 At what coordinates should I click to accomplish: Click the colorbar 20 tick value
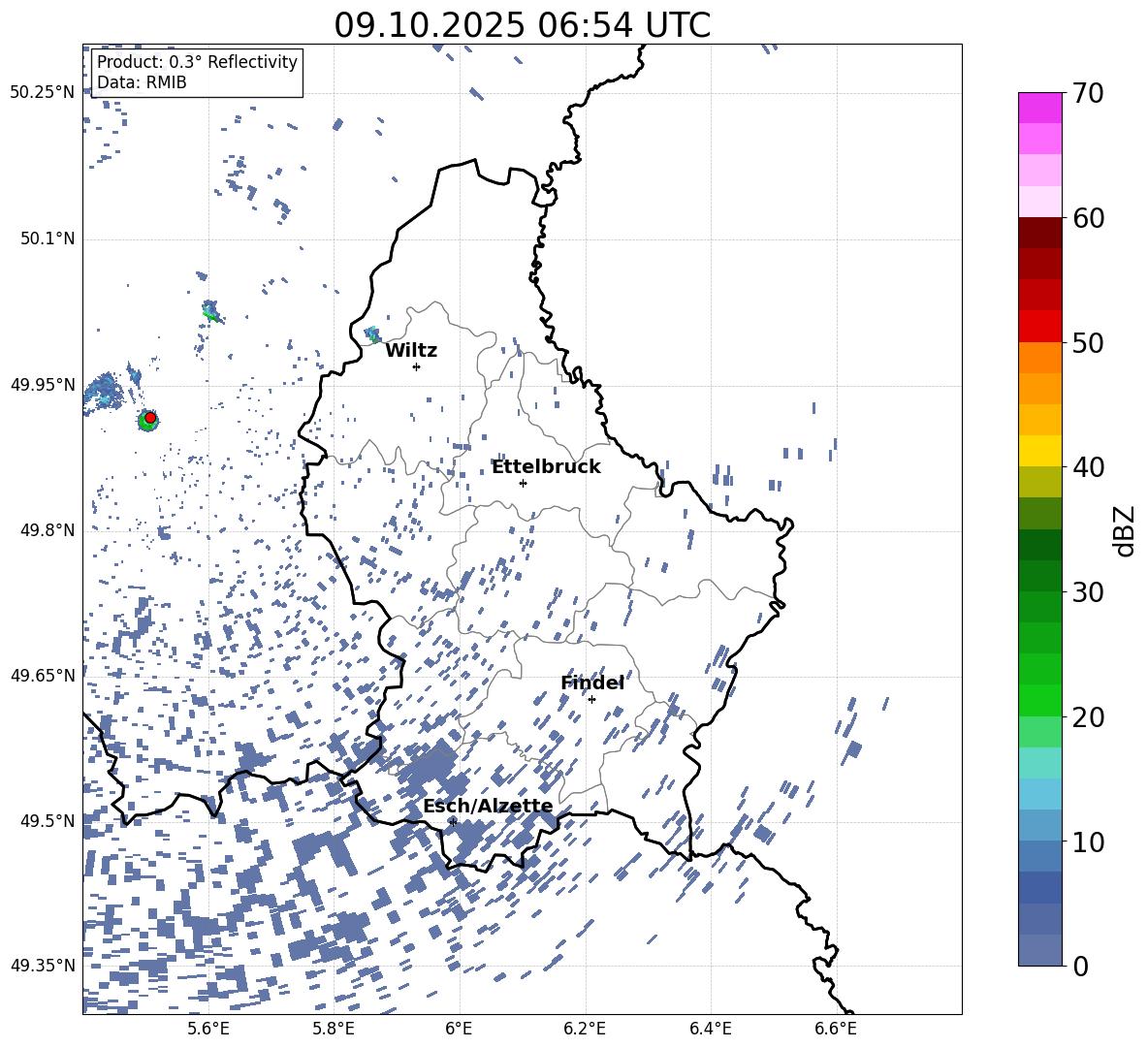pyautogui.click(x=1088, y=717)
